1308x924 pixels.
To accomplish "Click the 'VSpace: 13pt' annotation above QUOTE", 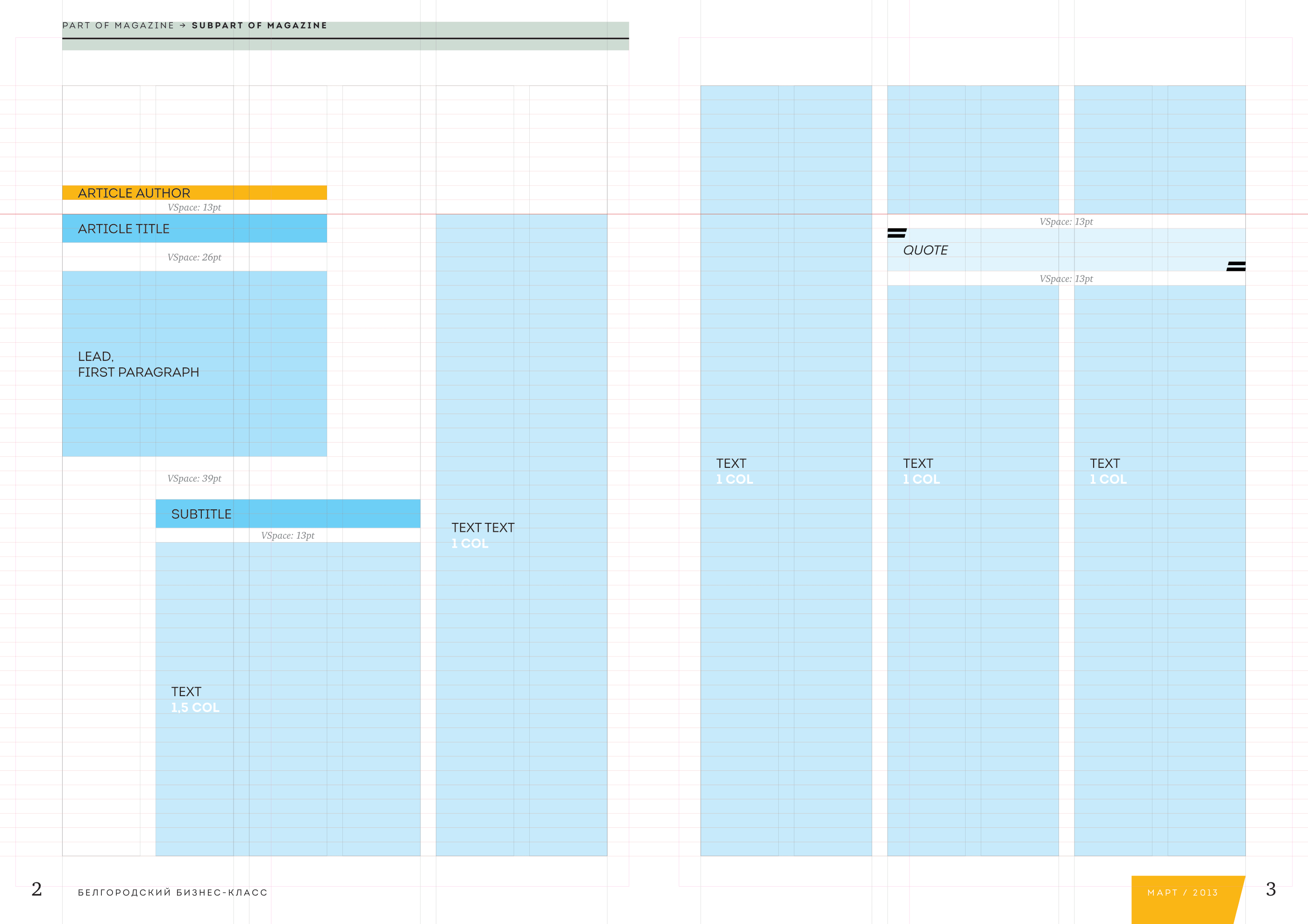I will click(1066, 221).
